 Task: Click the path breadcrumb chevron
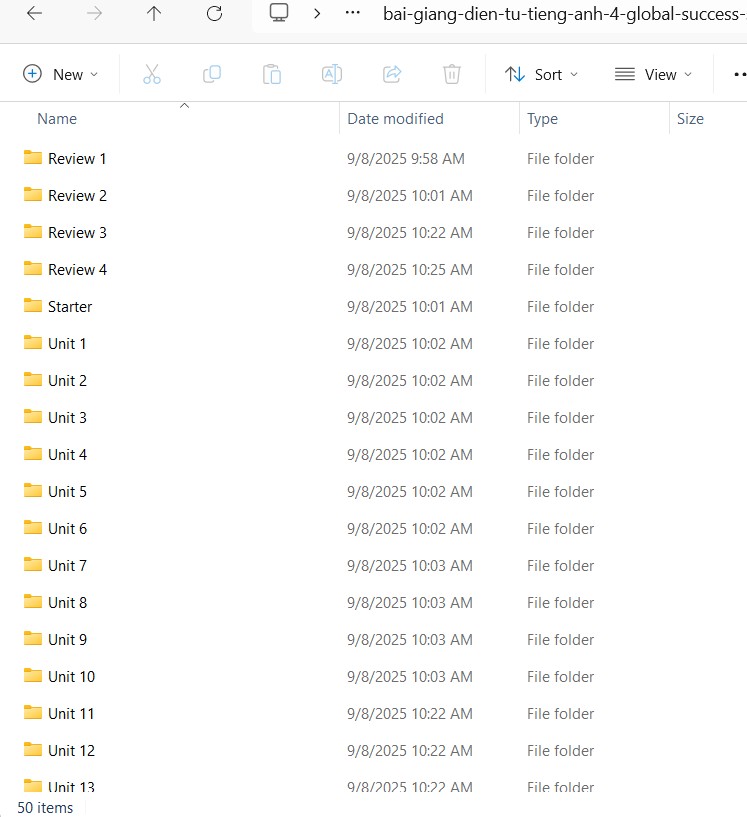click(x=317, y=14)
